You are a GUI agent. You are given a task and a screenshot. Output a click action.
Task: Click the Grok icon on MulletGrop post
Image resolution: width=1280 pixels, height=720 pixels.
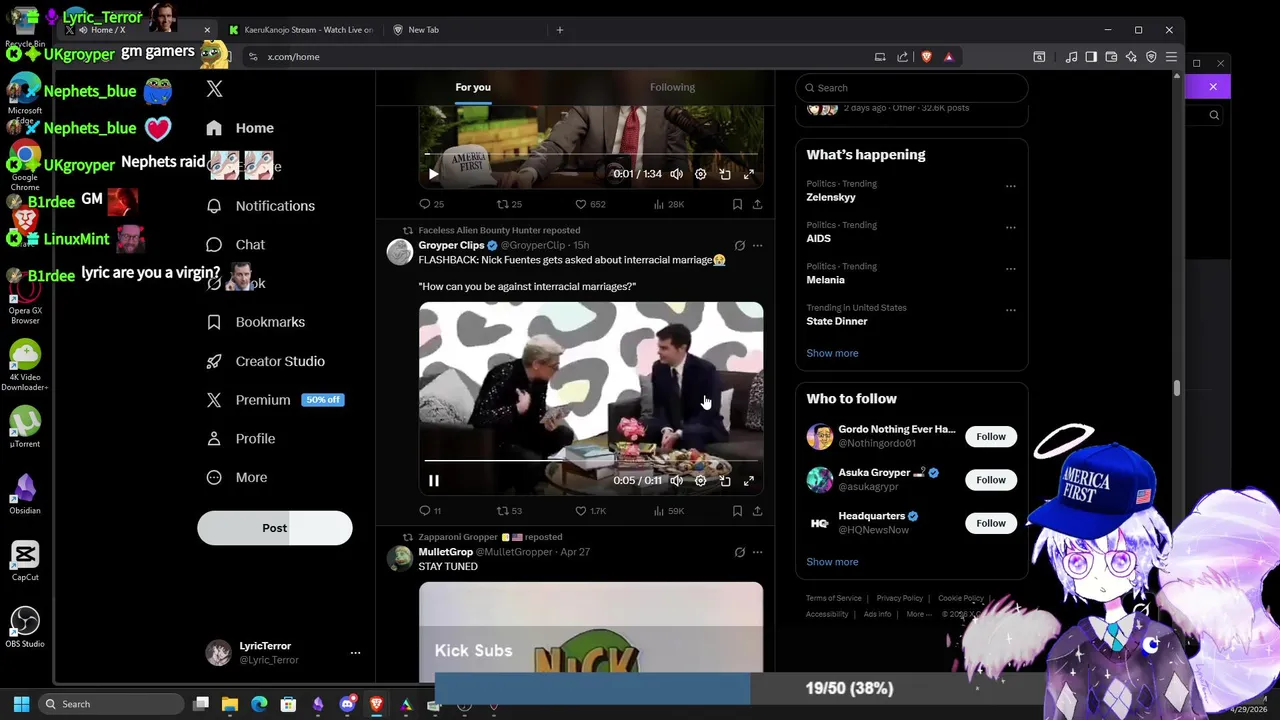tap(739, 552)
